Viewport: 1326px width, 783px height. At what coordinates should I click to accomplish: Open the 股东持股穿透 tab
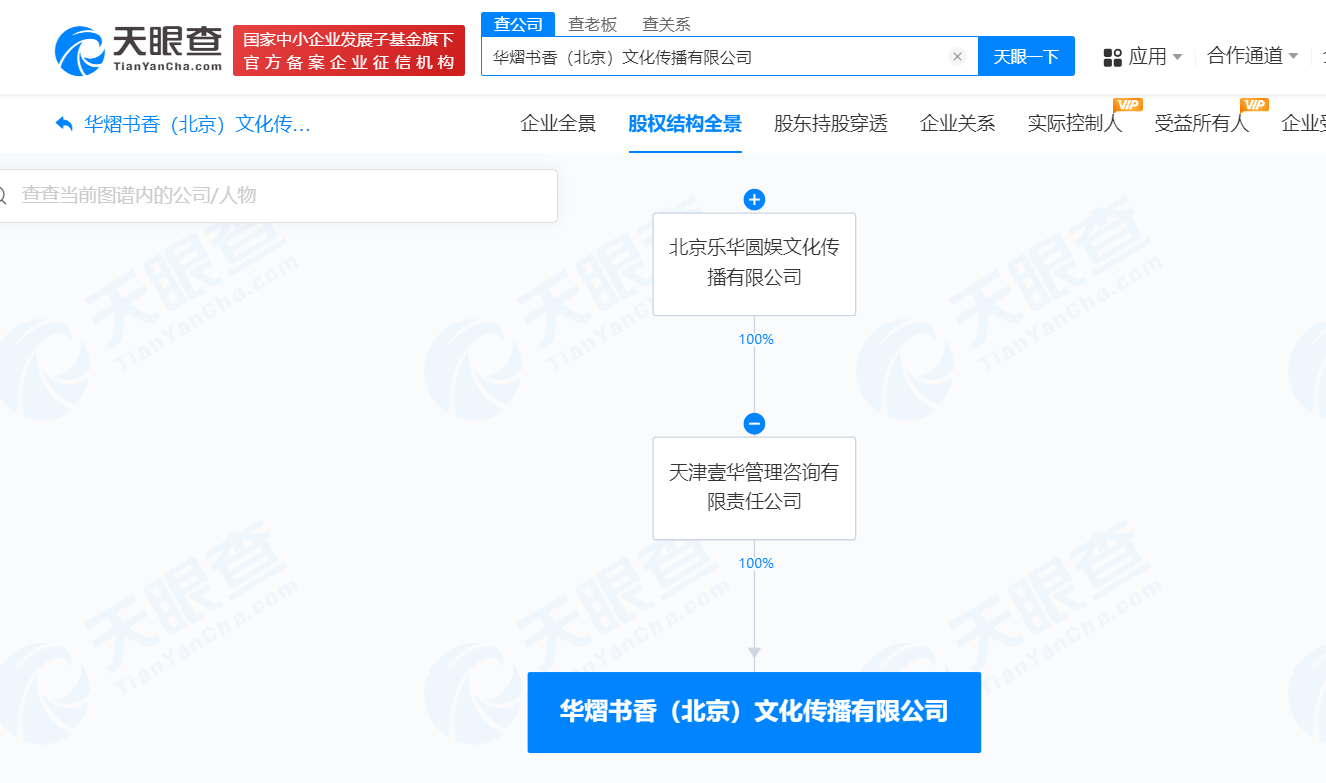point(831,124)
